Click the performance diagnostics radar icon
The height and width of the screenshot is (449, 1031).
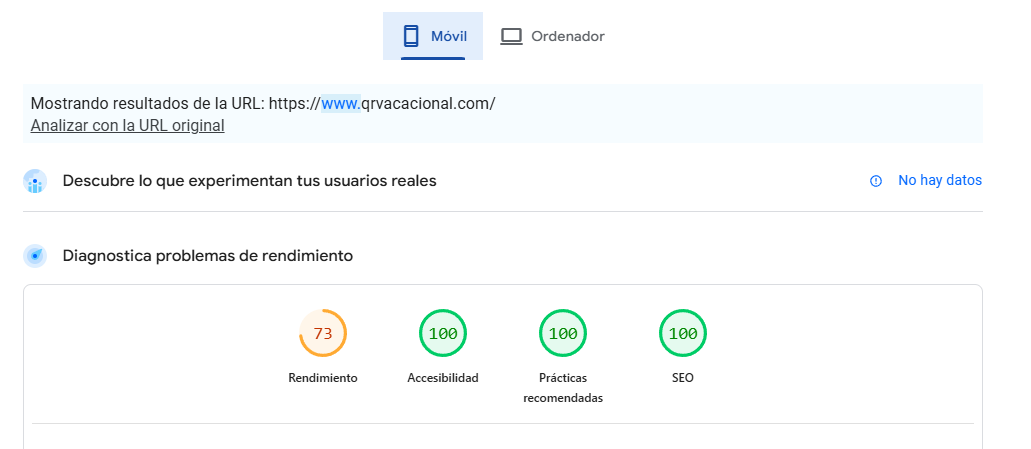[35, 256]
